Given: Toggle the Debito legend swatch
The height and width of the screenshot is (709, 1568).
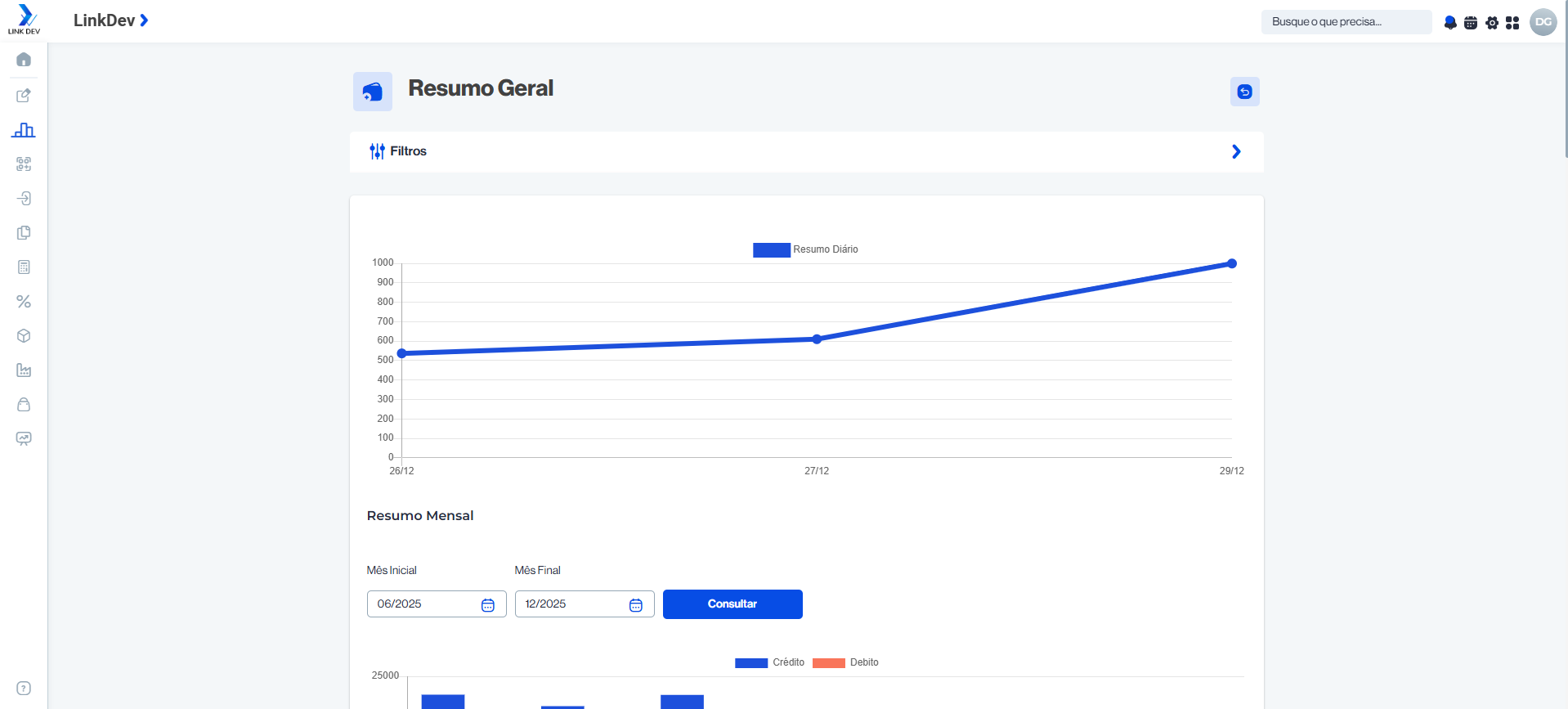Looking at the screenshot, I should (x=829, y=663).
